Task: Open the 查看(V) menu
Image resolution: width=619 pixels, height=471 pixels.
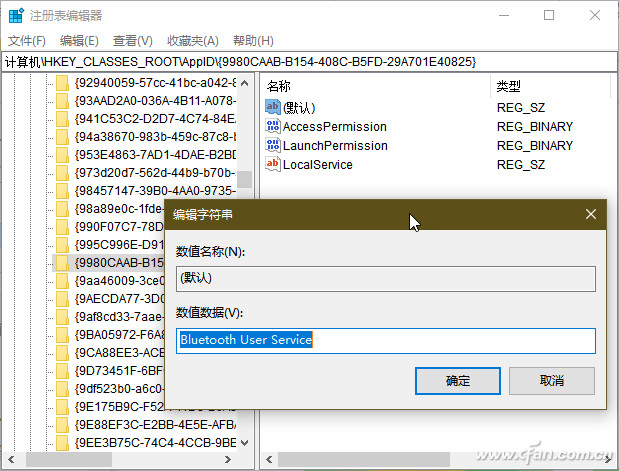Action: (x=133, y=41)
